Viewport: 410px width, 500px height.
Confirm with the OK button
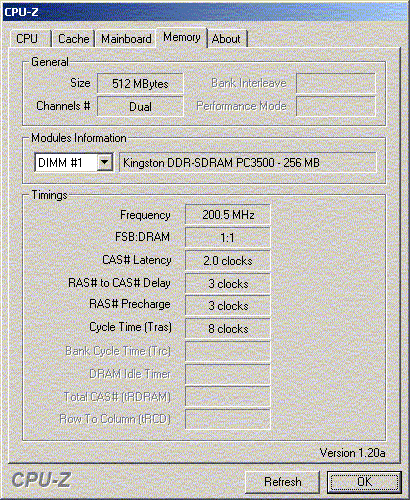click(364, 482)
